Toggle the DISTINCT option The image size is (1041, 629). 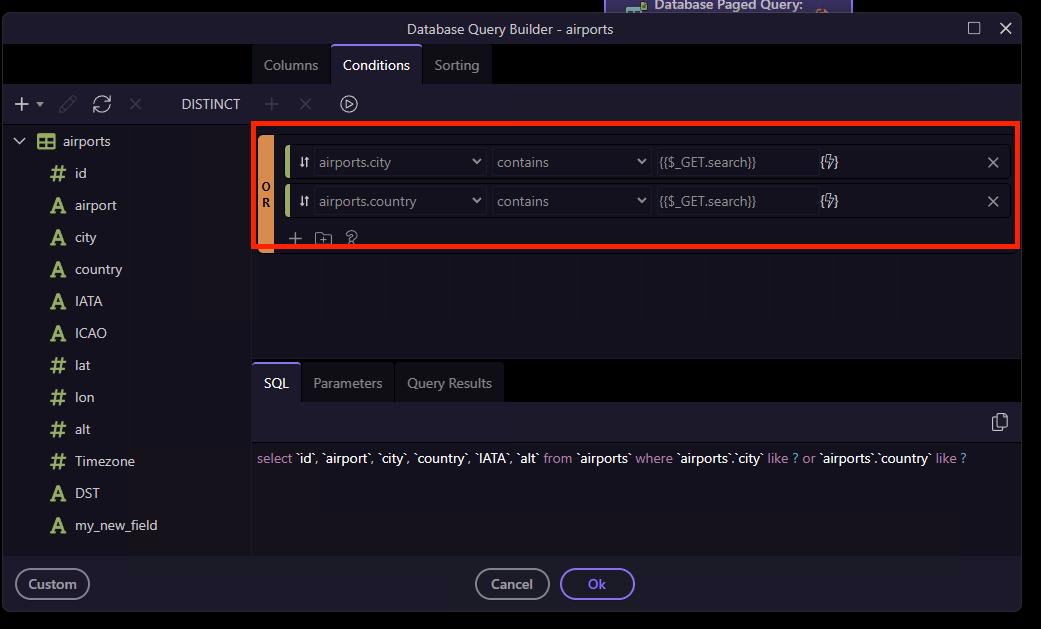pyautogui.click(x=210, y=104)
